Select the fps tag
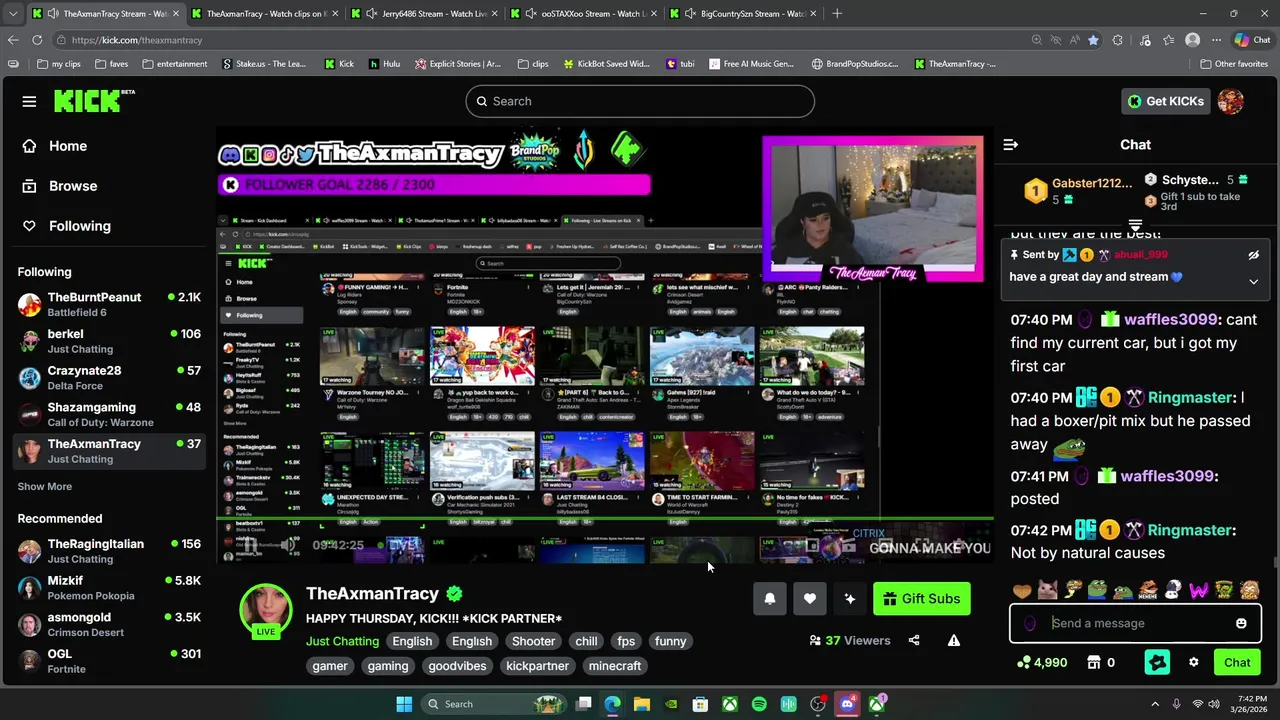 click(626, 641)
